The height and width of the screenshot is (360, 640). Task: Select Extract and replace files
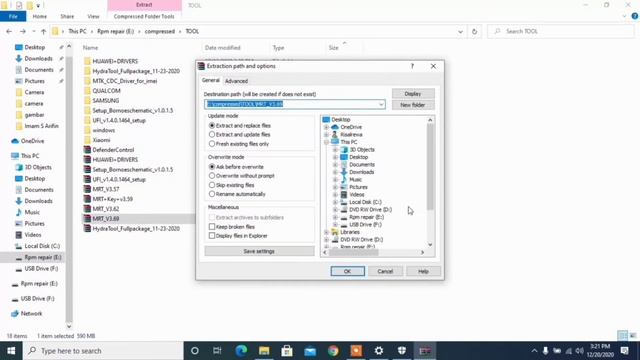coord(240,126)
